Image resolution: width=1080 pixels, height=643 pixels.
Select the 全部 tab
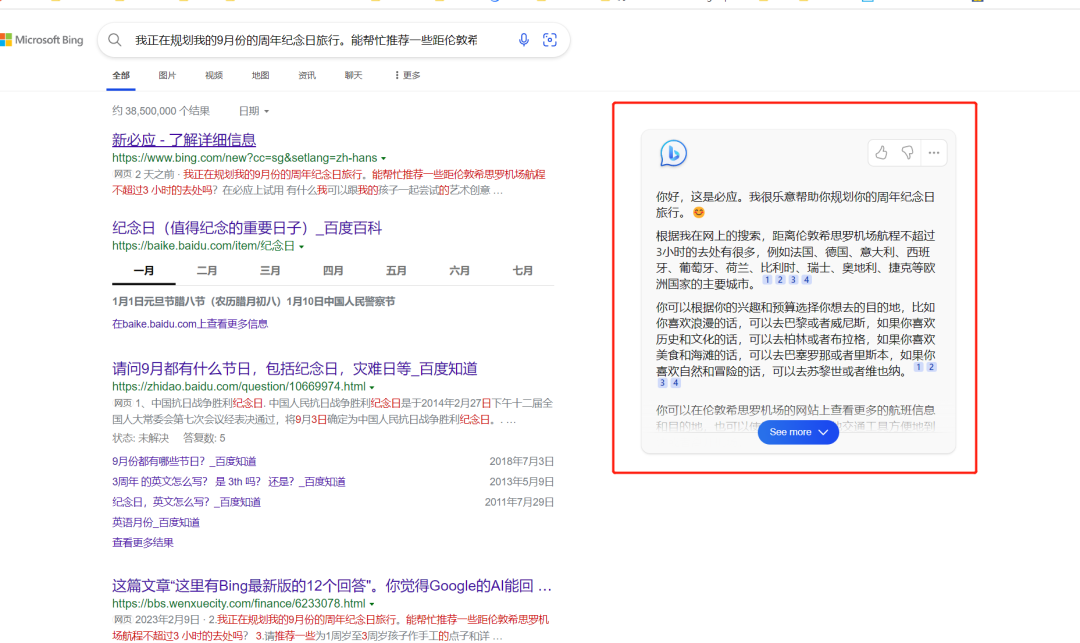coord(121,75)
